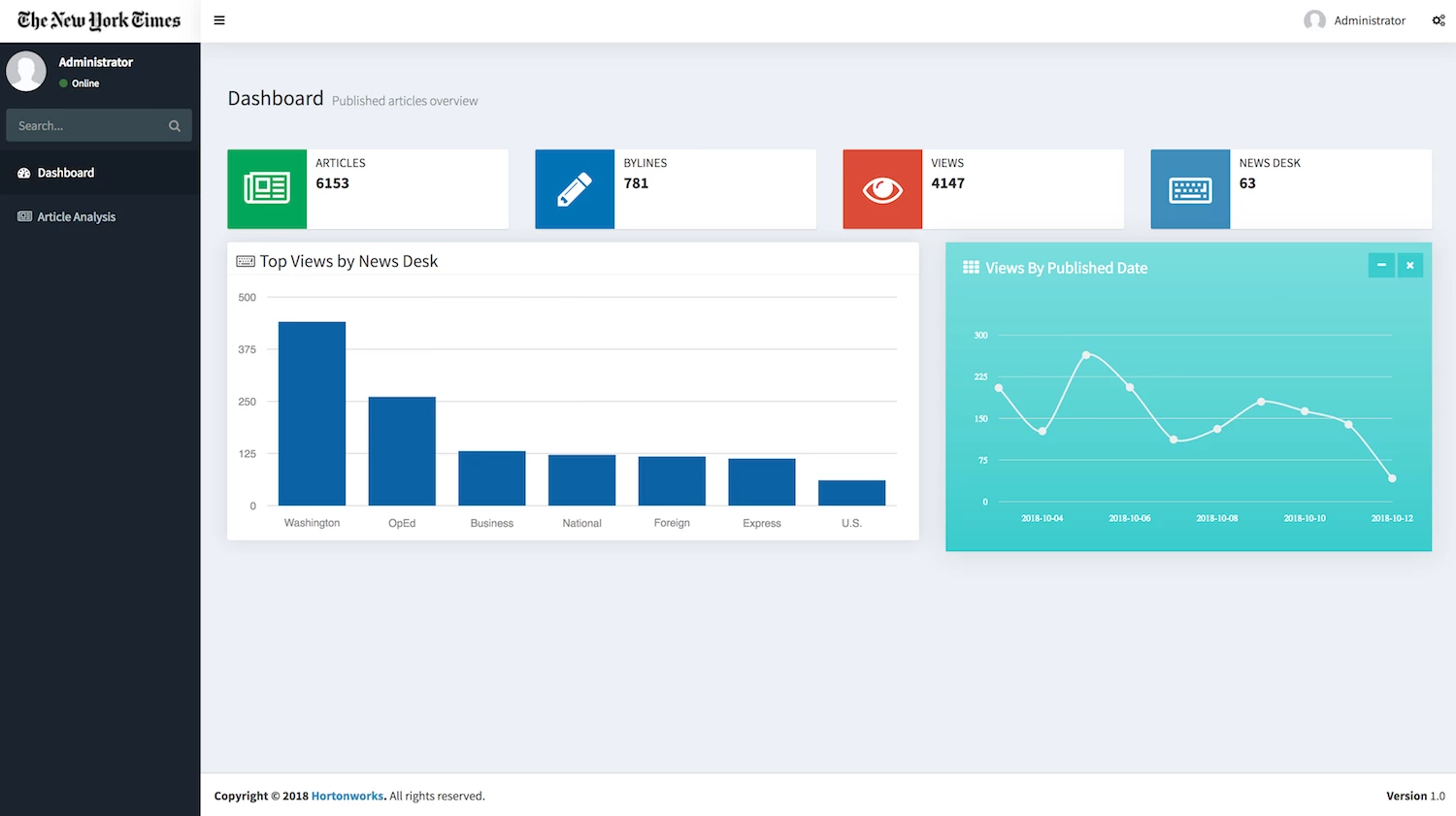Open the Administrator user dropdown in header
1456x816 pixels.
[x=1355, y=20]
